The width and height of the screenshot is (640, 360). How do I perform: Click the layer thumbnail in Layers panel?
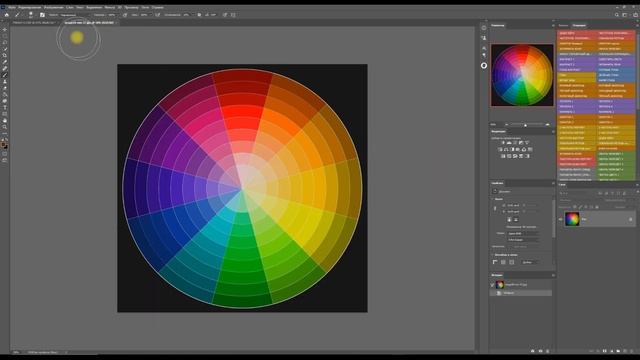coord(572,219)
